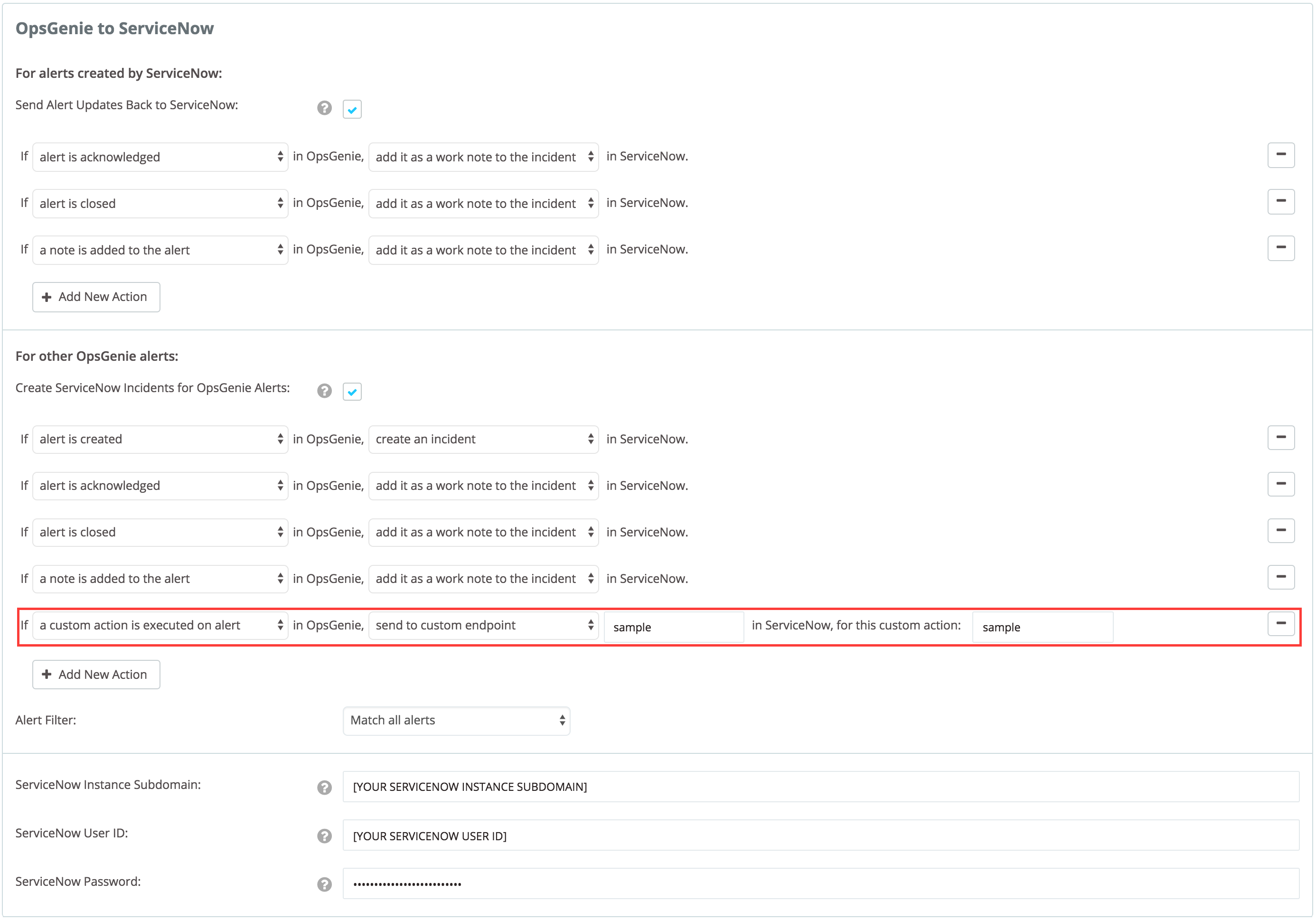
Task: Open 'a note is added' condition dropdown under other alerts
Action: coord(160,579)
